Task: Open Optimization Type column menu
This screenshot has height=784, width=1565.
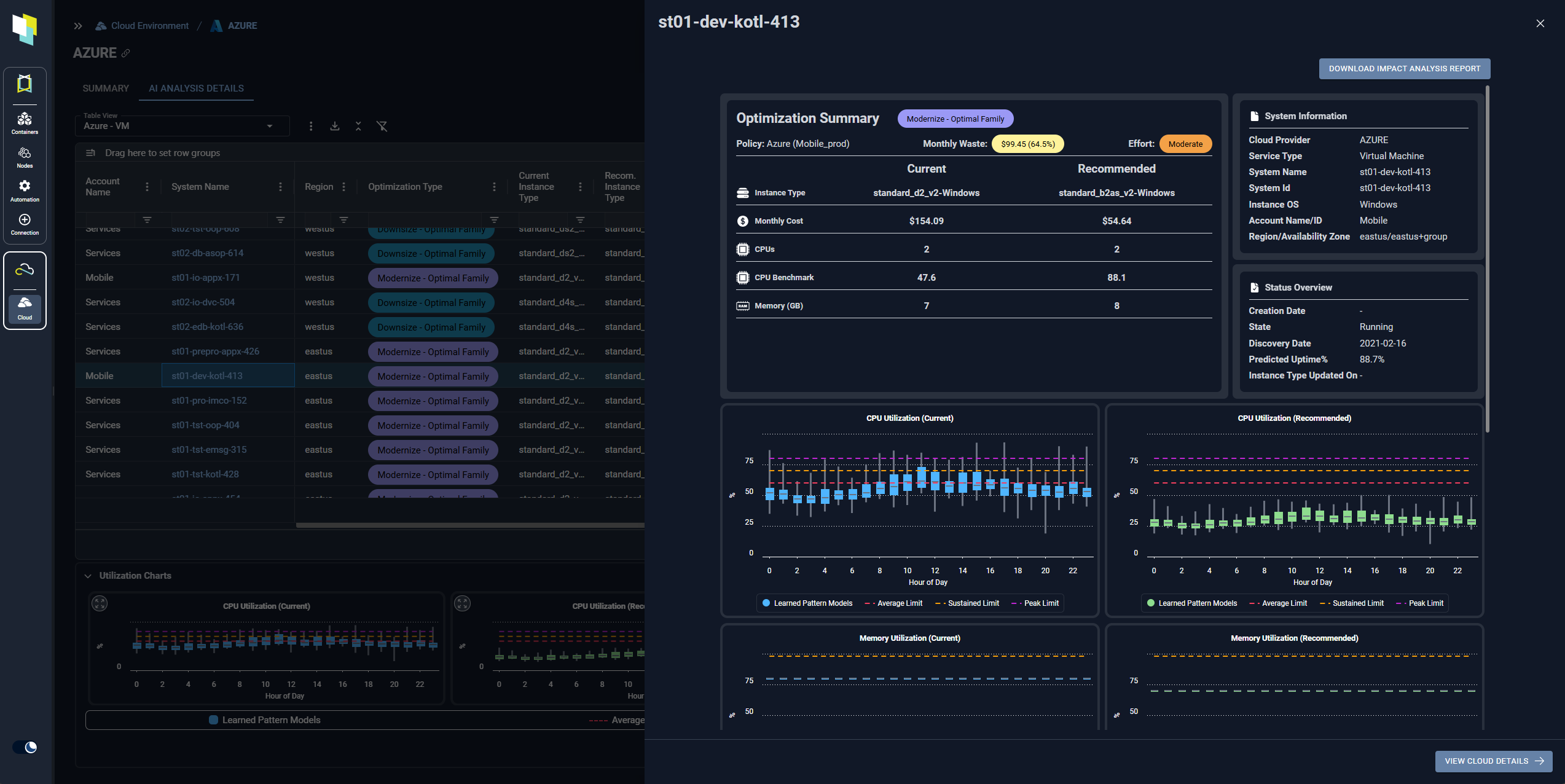Action: (x=494, y=187)
